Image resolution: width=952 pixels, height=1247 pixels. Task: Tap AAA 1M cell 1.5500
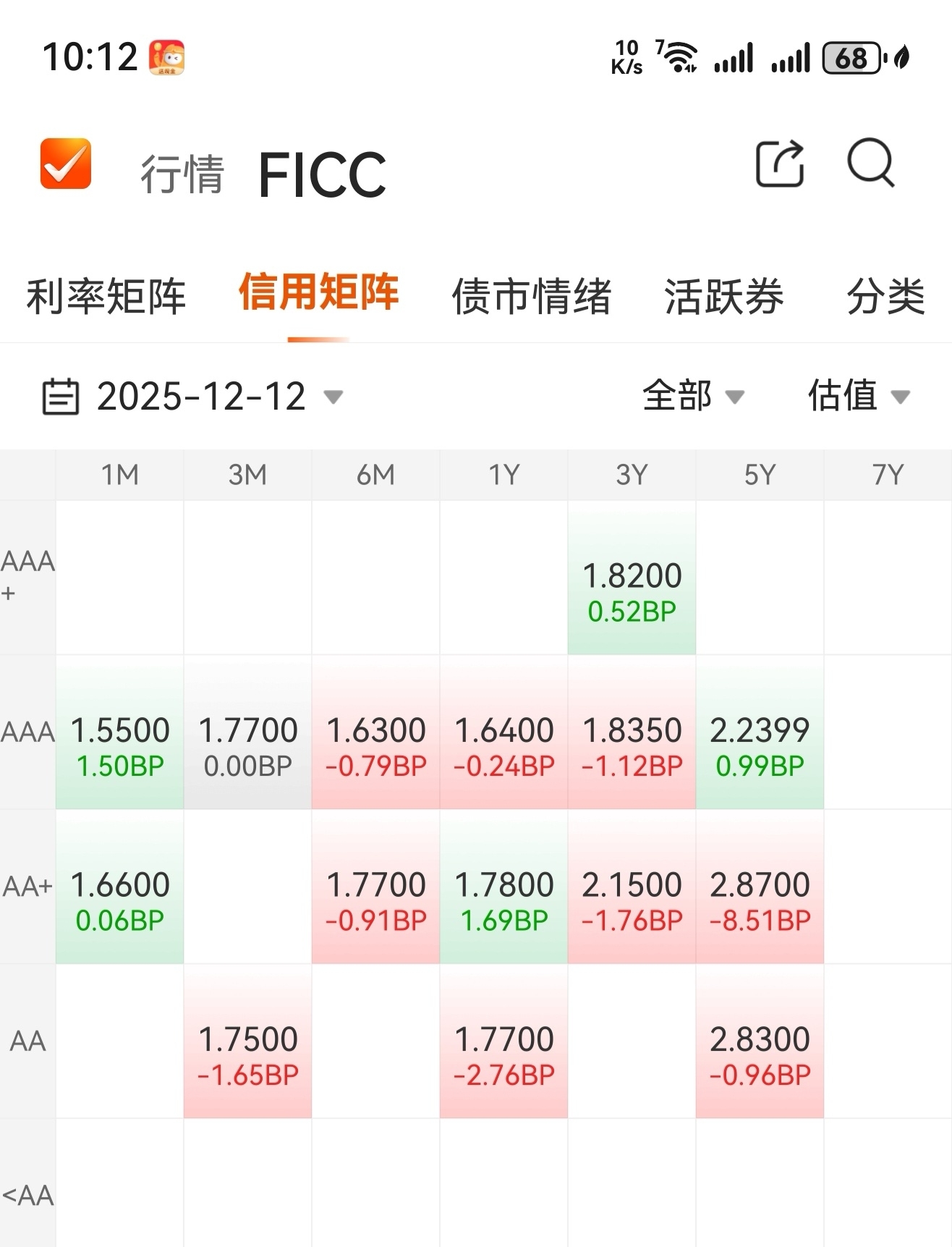pos(120,732)
